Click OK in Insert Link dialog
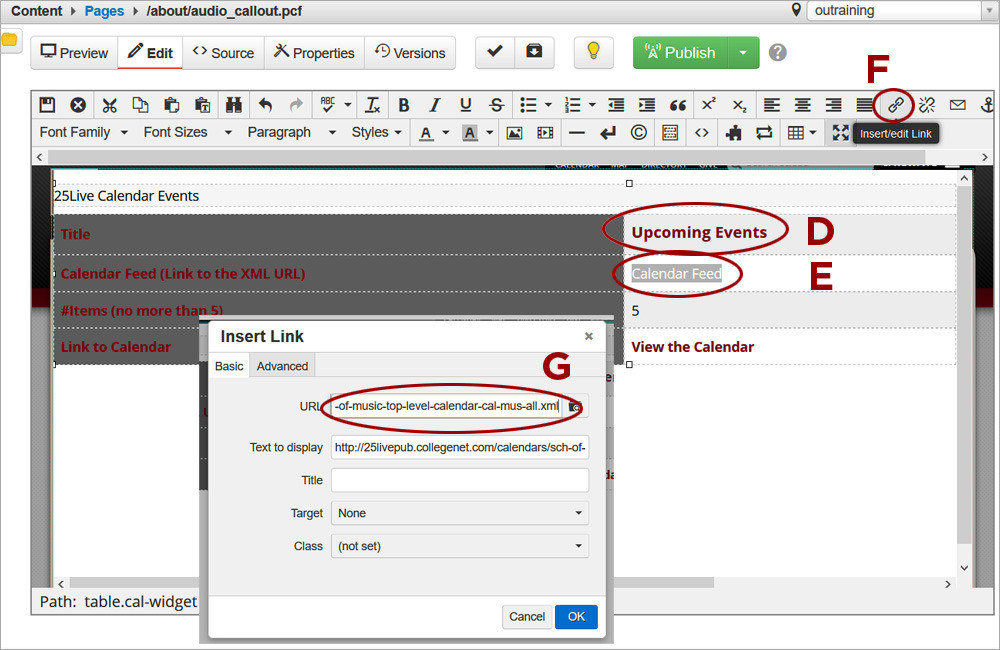 tap(576, 617)
